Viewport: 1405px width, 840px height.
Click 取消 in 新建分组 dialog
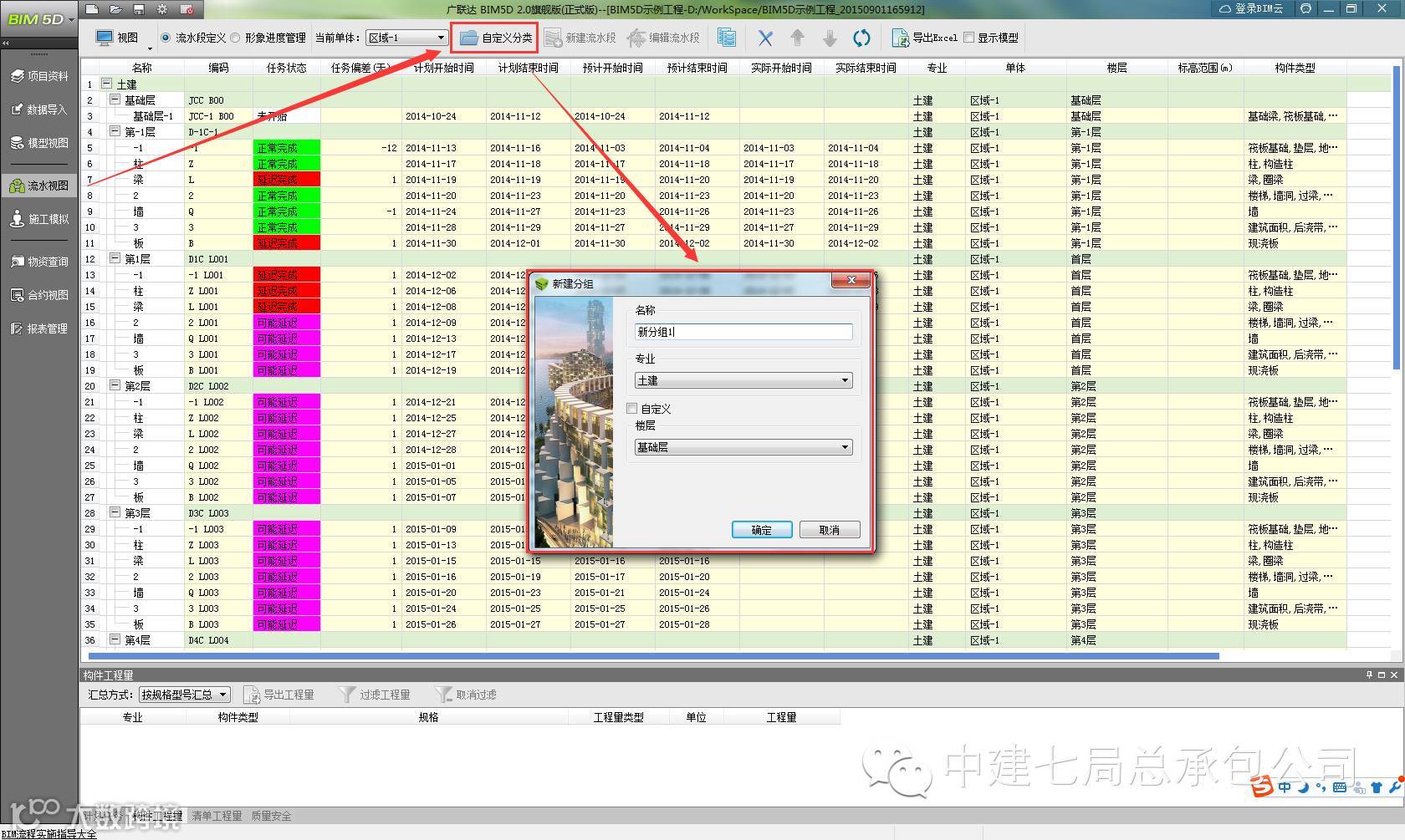829,530
